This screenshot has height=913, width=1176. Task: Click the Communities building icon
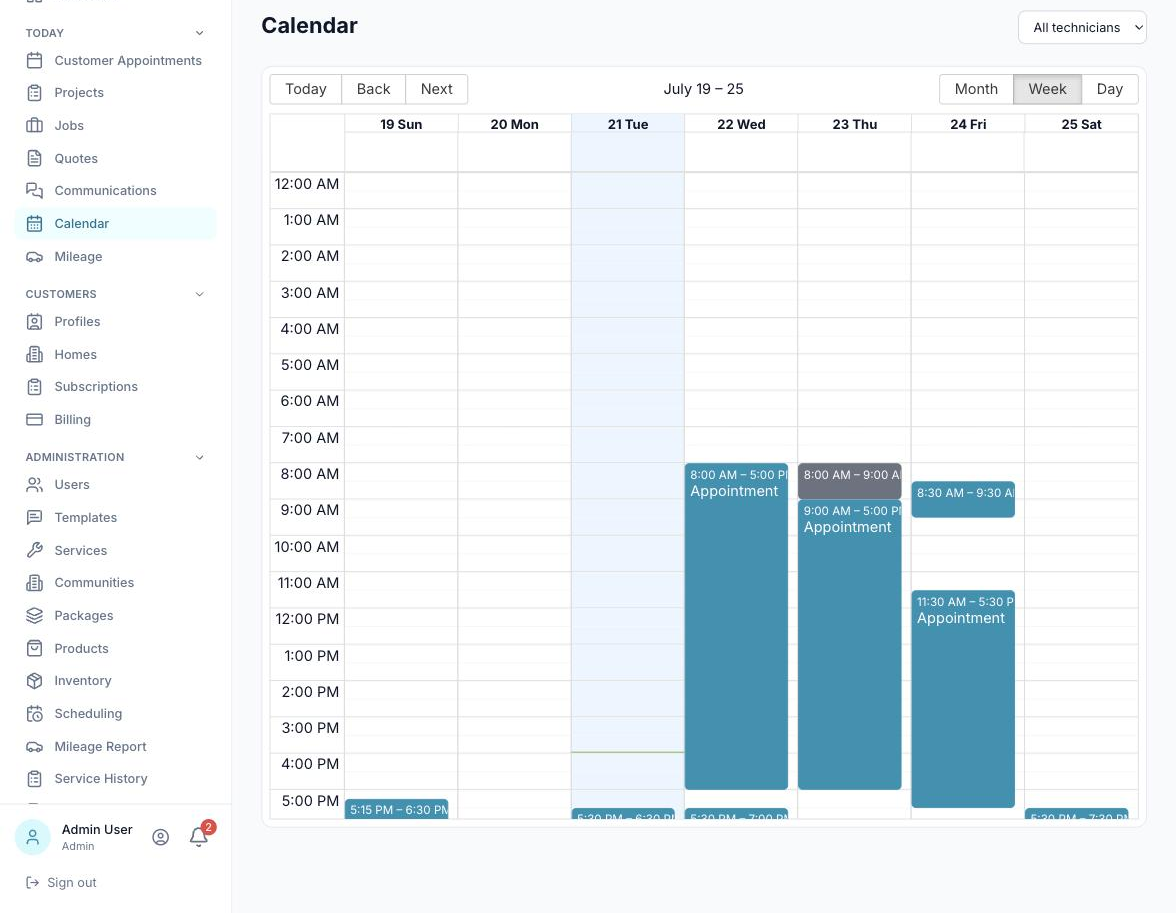34,583
